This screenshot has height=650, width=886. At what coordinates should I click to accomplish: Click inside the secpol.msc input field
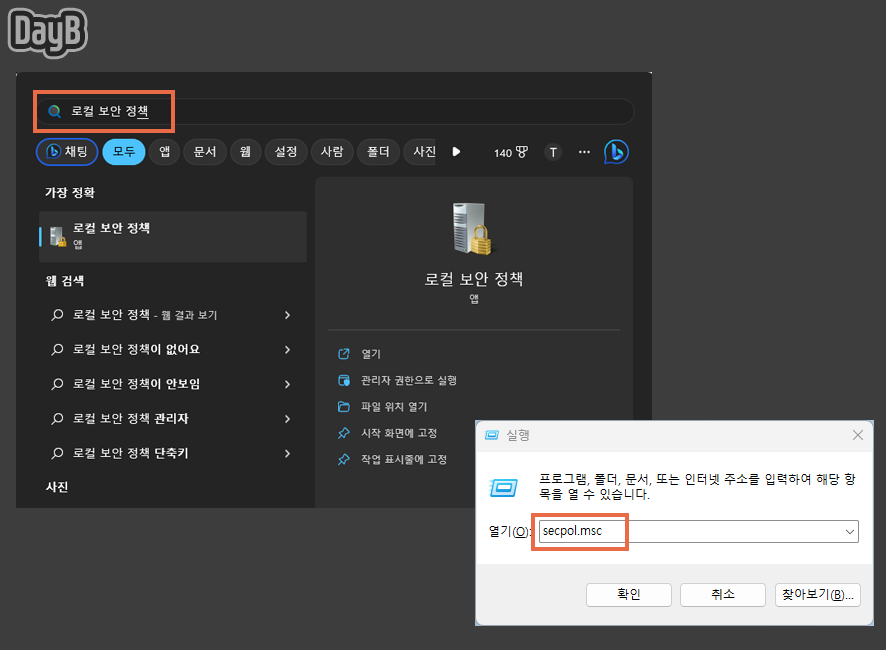click(x=580, y=531)
